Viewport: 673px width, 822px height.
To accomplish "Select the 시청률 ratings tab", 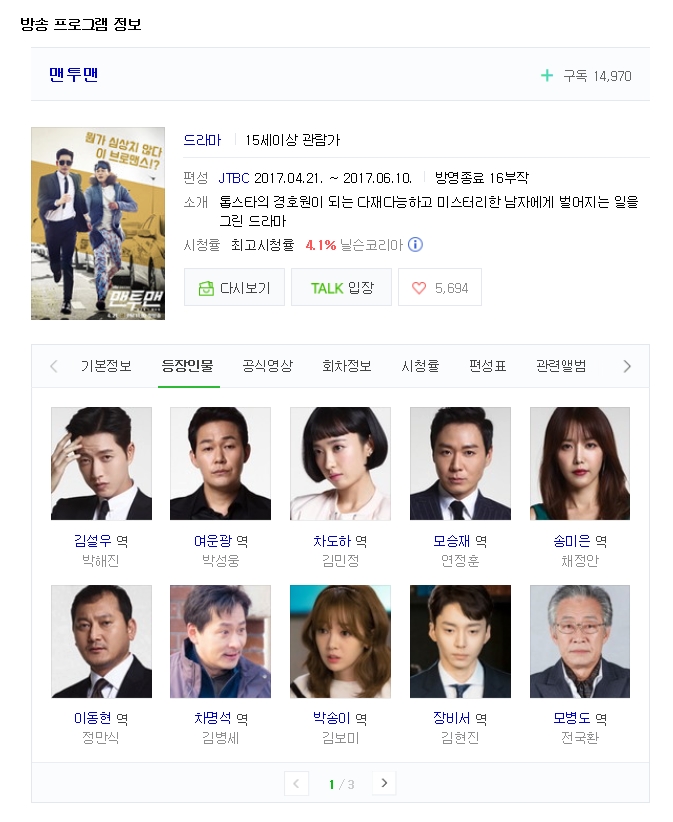I will point(420,366).
